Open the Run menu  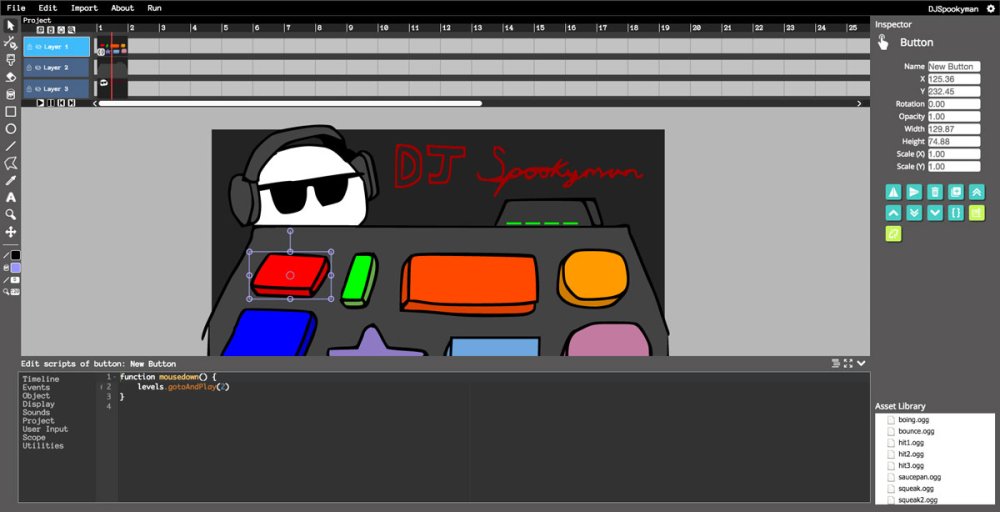click(x=154, y=8)
